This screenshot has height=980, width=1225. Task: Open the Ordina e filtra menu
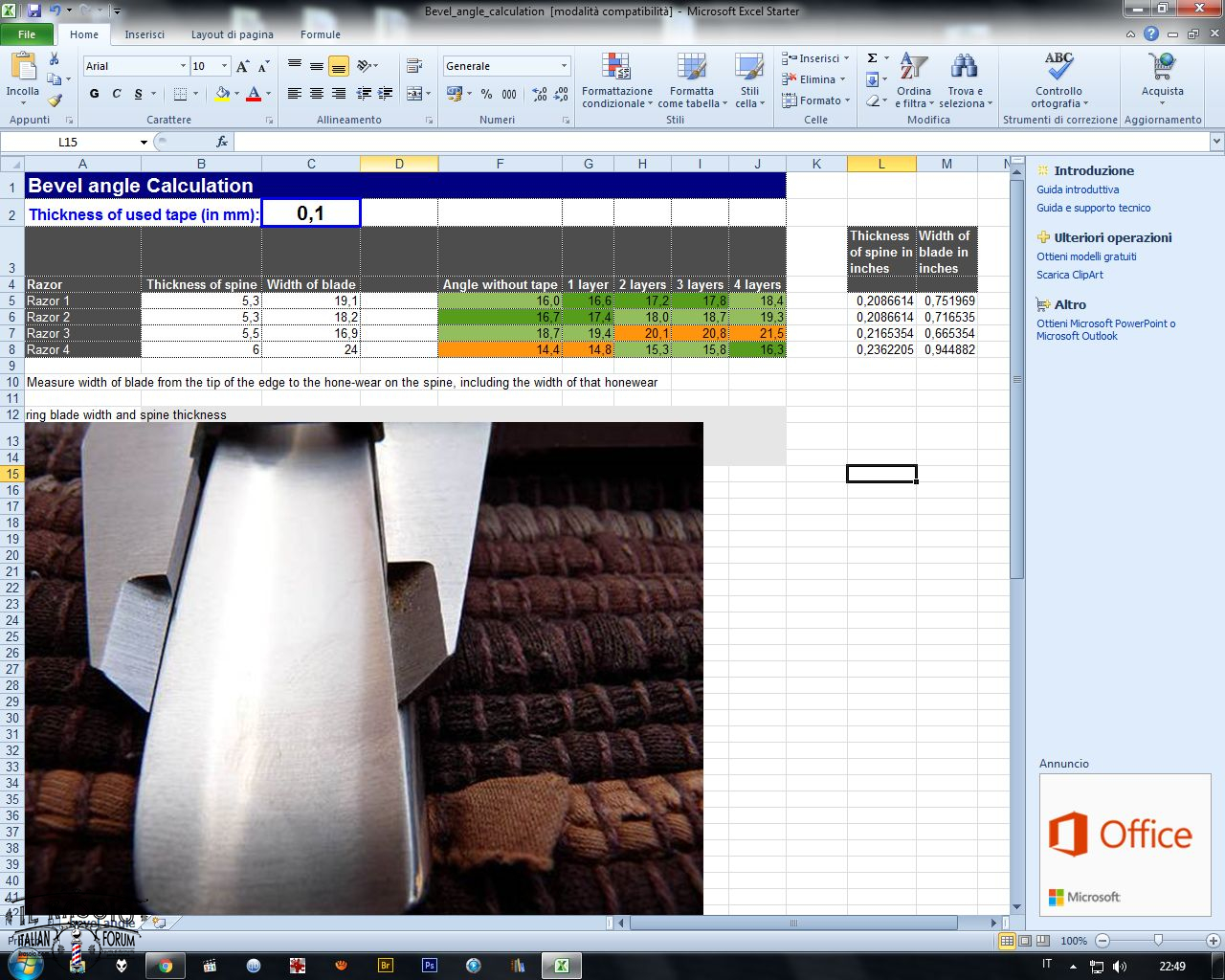(x=913, y=81)
